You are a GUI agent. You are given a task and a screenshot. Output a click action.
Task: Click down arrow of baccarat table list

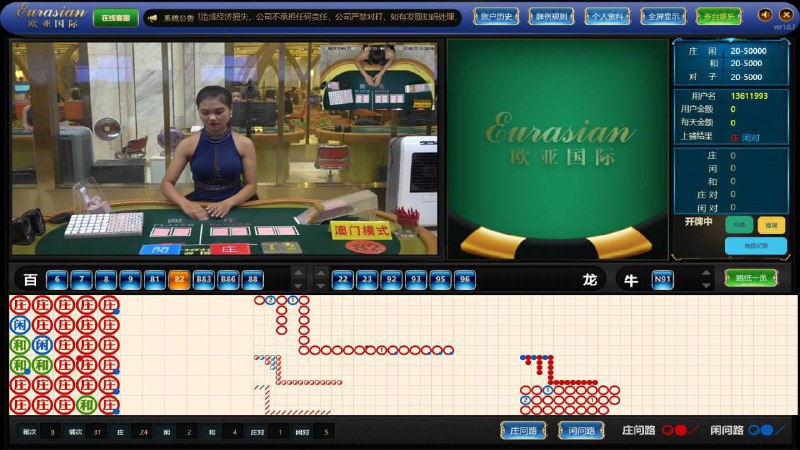[298, 286]
